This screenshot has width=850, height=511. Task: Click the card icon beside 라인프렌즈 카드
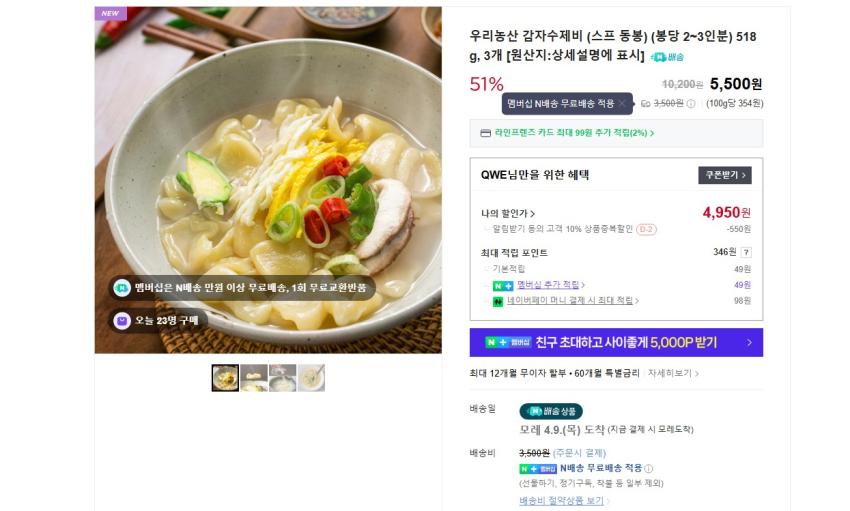pos(485,133)
